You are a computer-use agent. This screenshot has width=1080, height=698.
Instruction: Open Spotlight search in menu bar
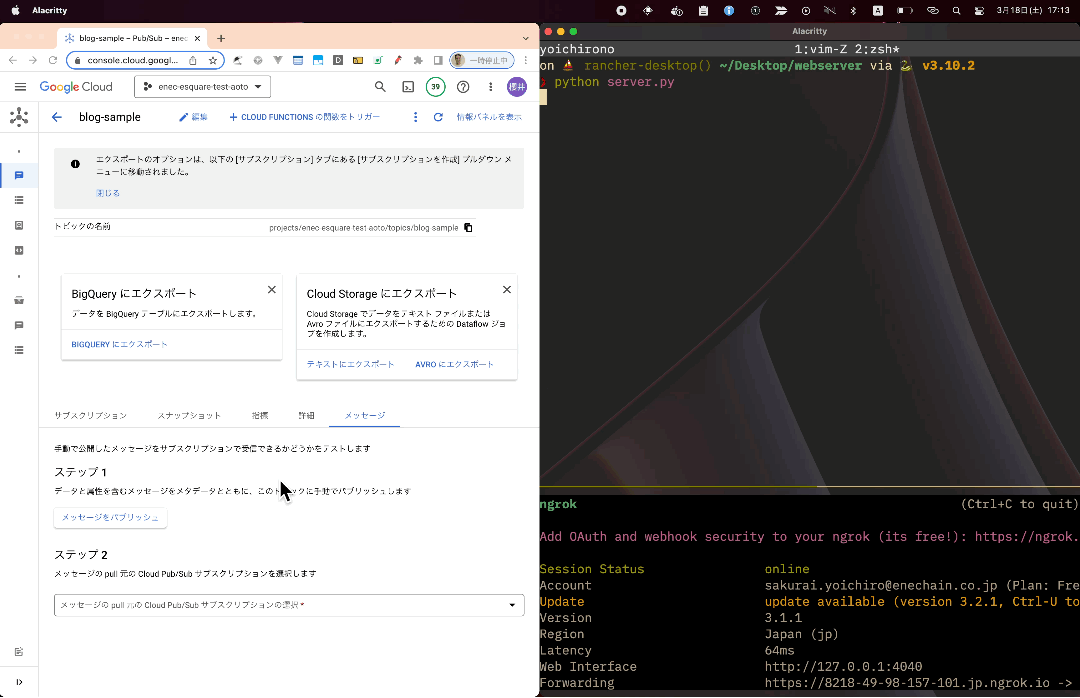956,10
